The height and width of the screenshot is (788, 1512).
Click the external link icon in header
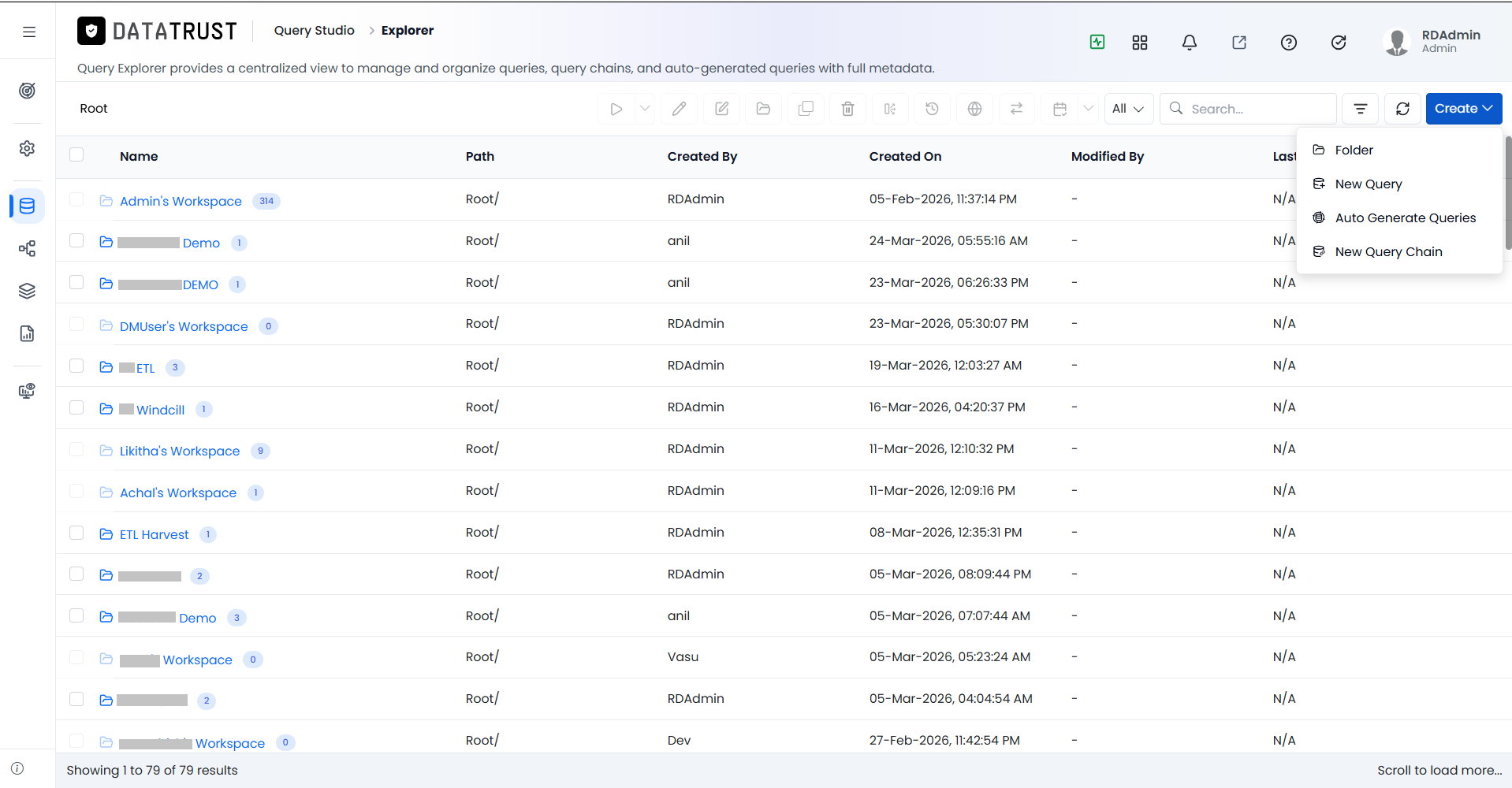click(x=1239, y=43)
